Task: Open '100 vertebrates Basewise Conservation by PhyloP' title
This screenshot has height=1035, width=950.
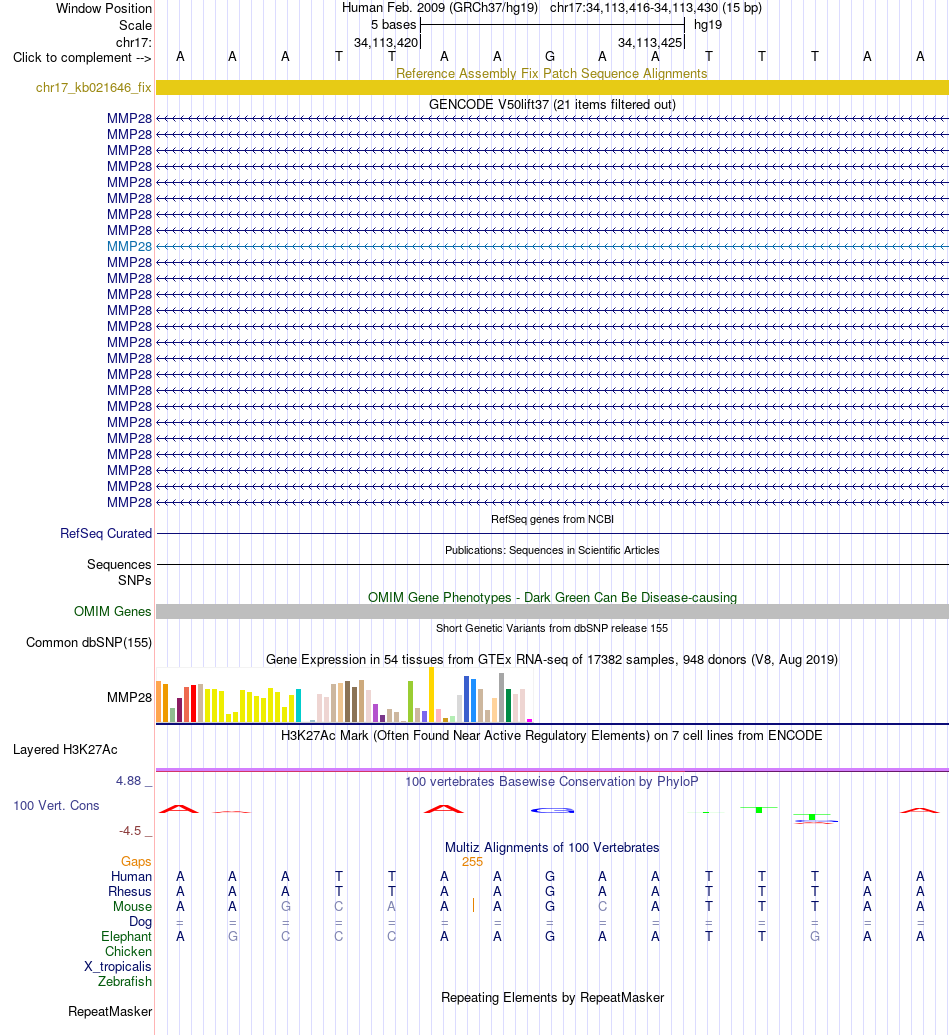Action: click(551, 782)
